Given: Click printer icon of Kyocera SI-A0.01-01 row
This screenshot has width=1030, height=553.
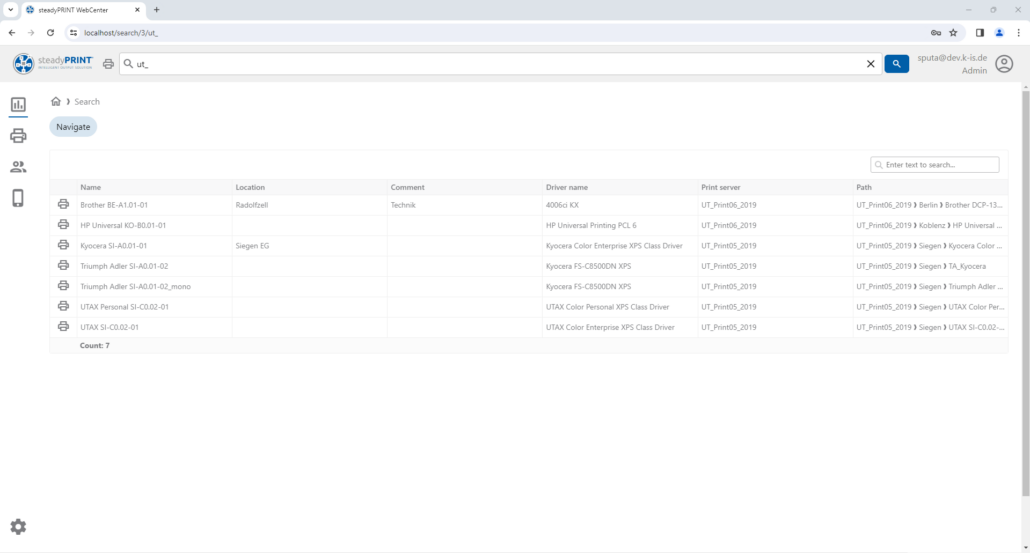Looking at the screenshot, I should click(x=63, y=245).
